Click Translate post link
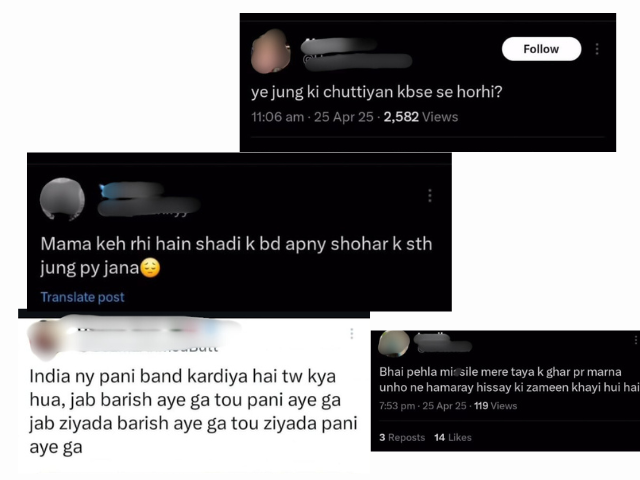Viewport: 640px width, 480px height. (82, 297)
